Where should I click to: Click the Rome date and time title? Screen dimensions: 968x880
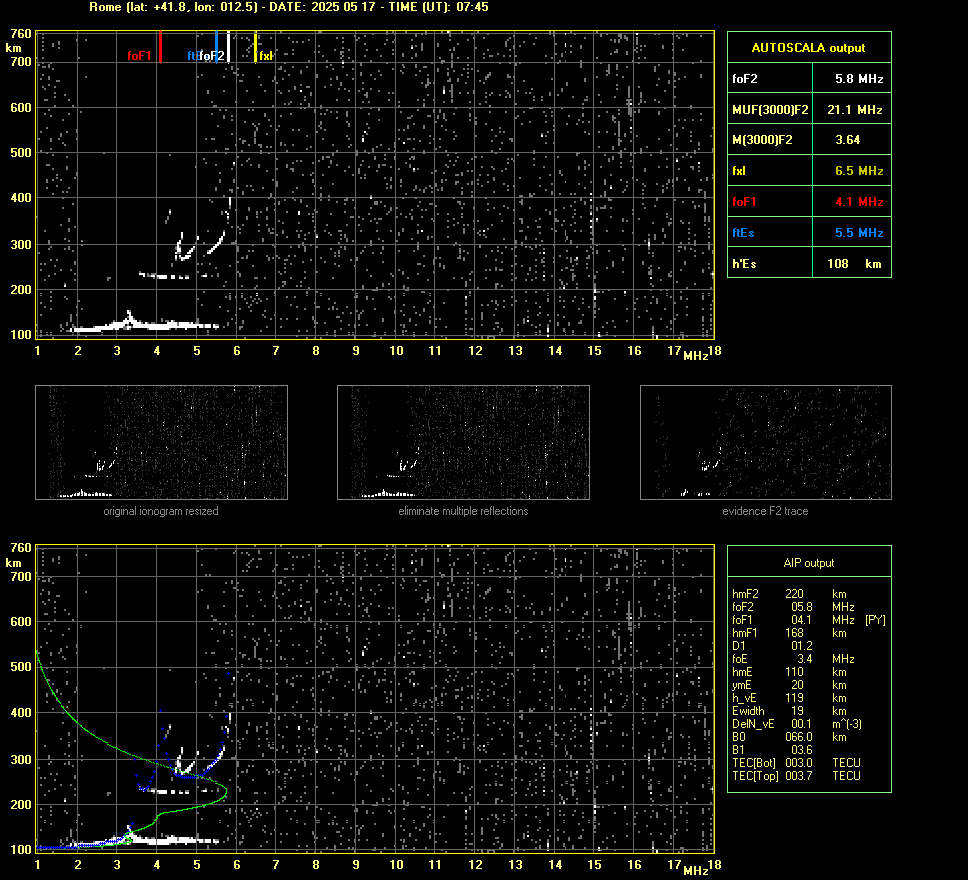288,7
